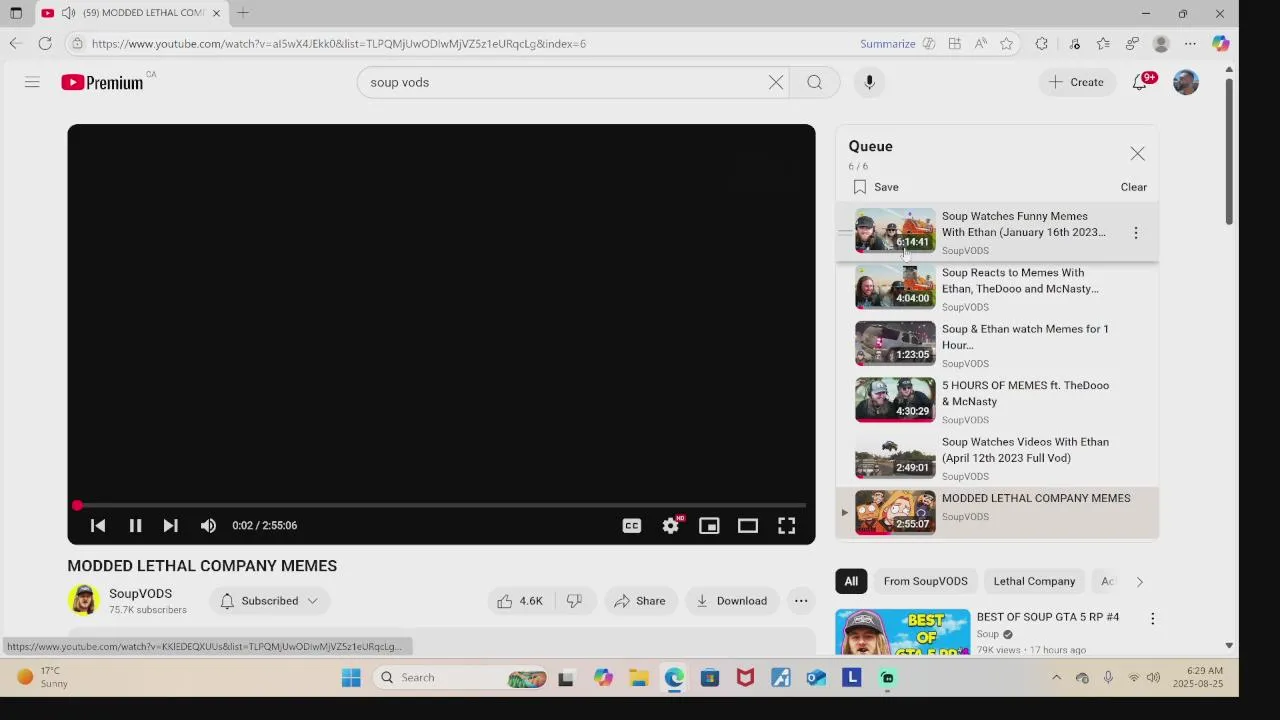Open Edge favorites list
This screenshot has width=1280, height=720.
(x=1103, y=44)
